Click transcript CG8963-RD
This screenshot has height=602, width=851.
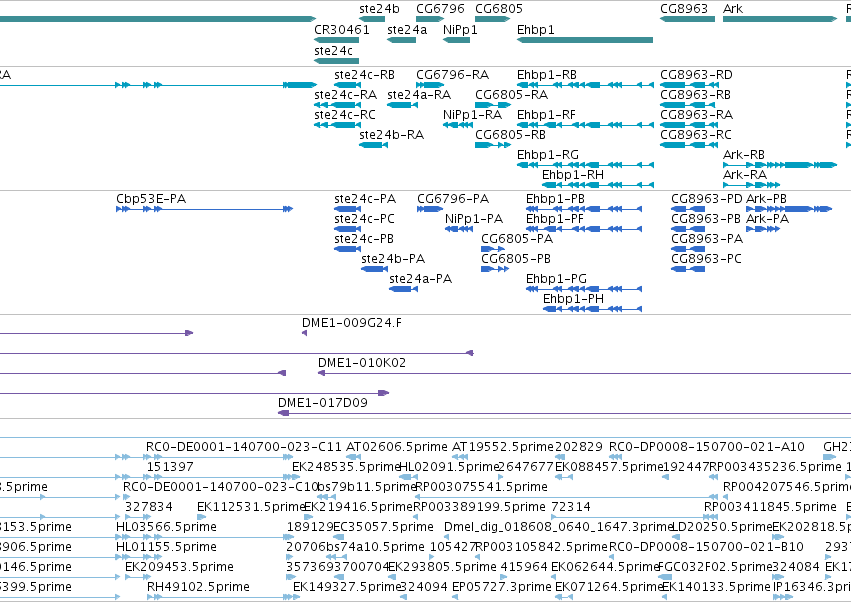click(690, 85)
